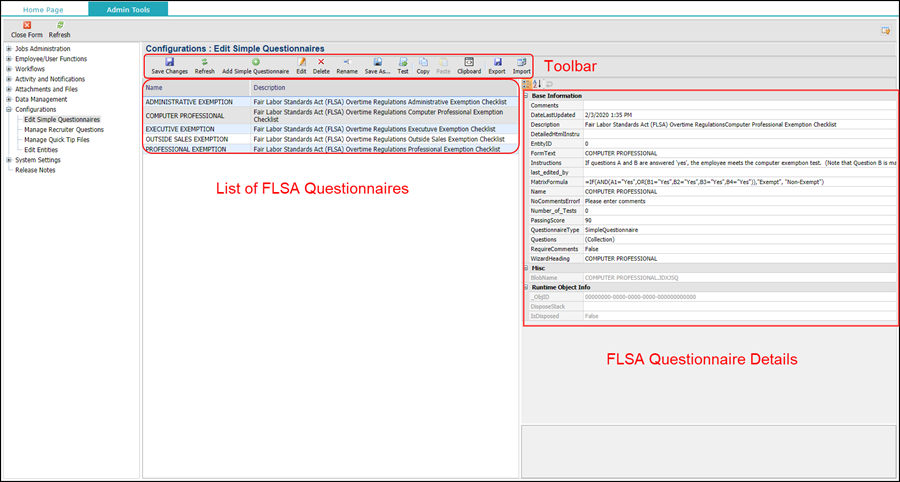Open Edit Entities in the tree
Screen dimensions: 900x482
coord(41,150)
